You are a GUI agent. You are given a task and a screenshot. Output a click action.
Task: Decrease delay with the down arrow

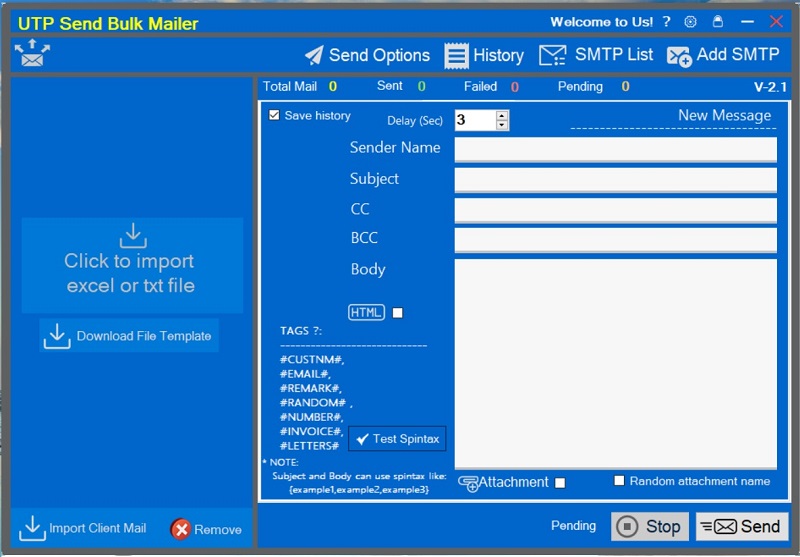502,125
